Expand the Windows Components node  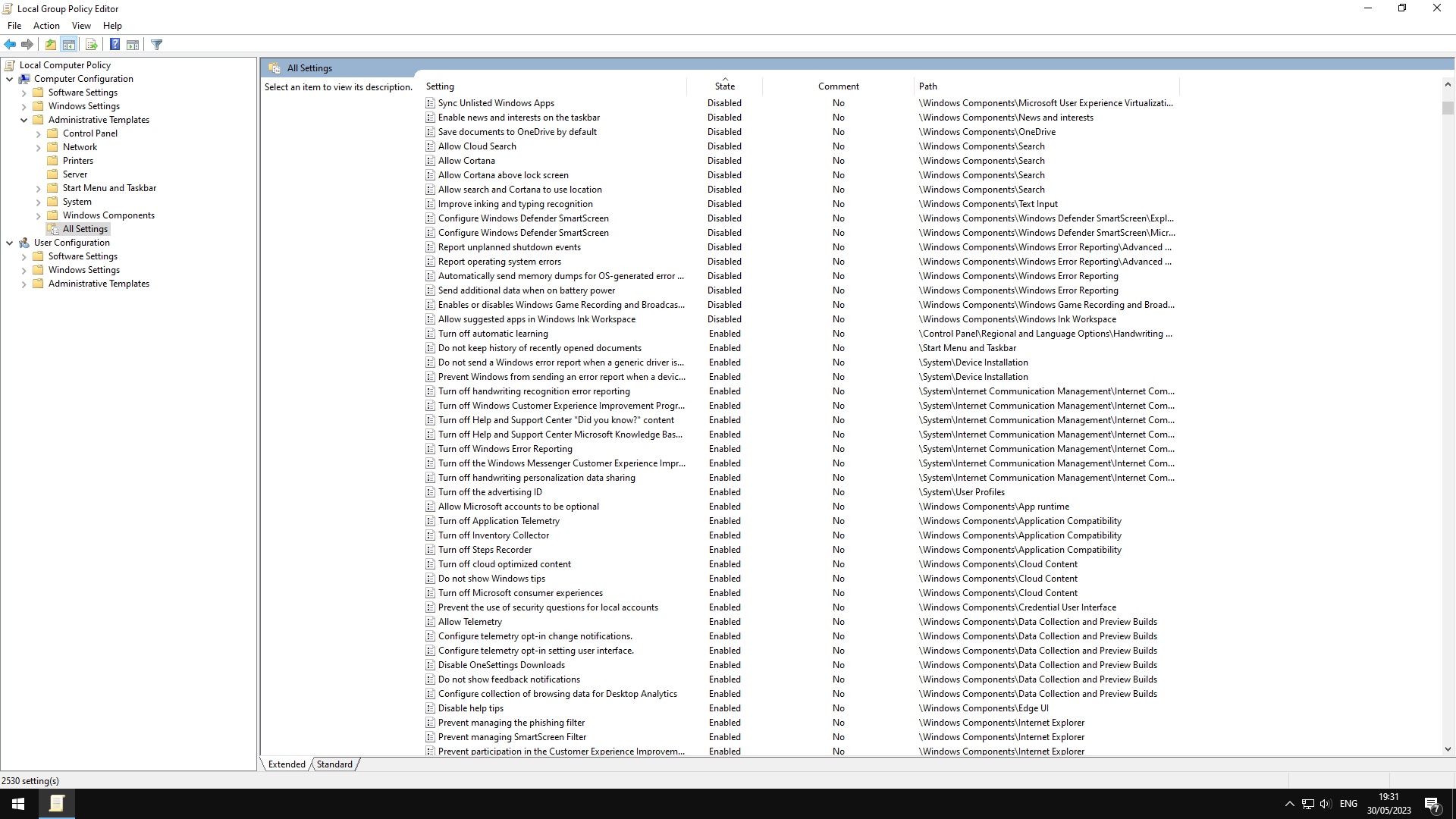38,215
